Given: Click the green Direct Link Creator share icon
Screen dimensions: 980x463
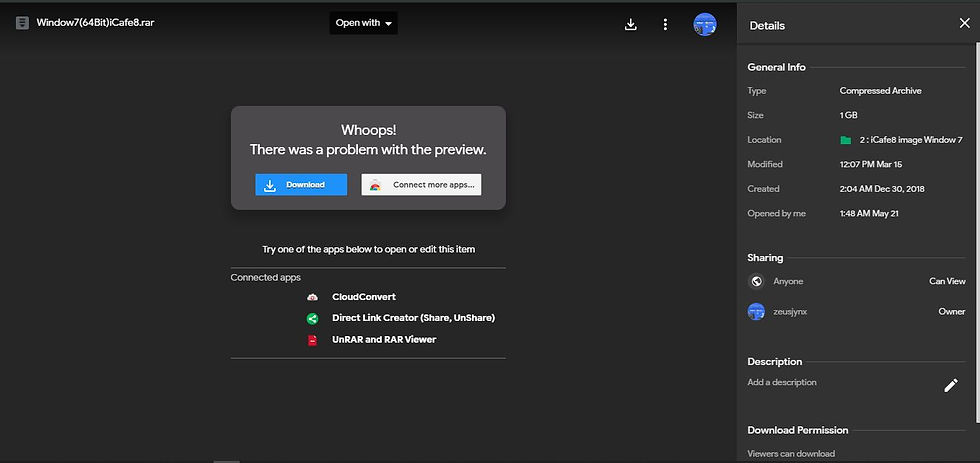Looking at the screenshot, I should [312, 319].
